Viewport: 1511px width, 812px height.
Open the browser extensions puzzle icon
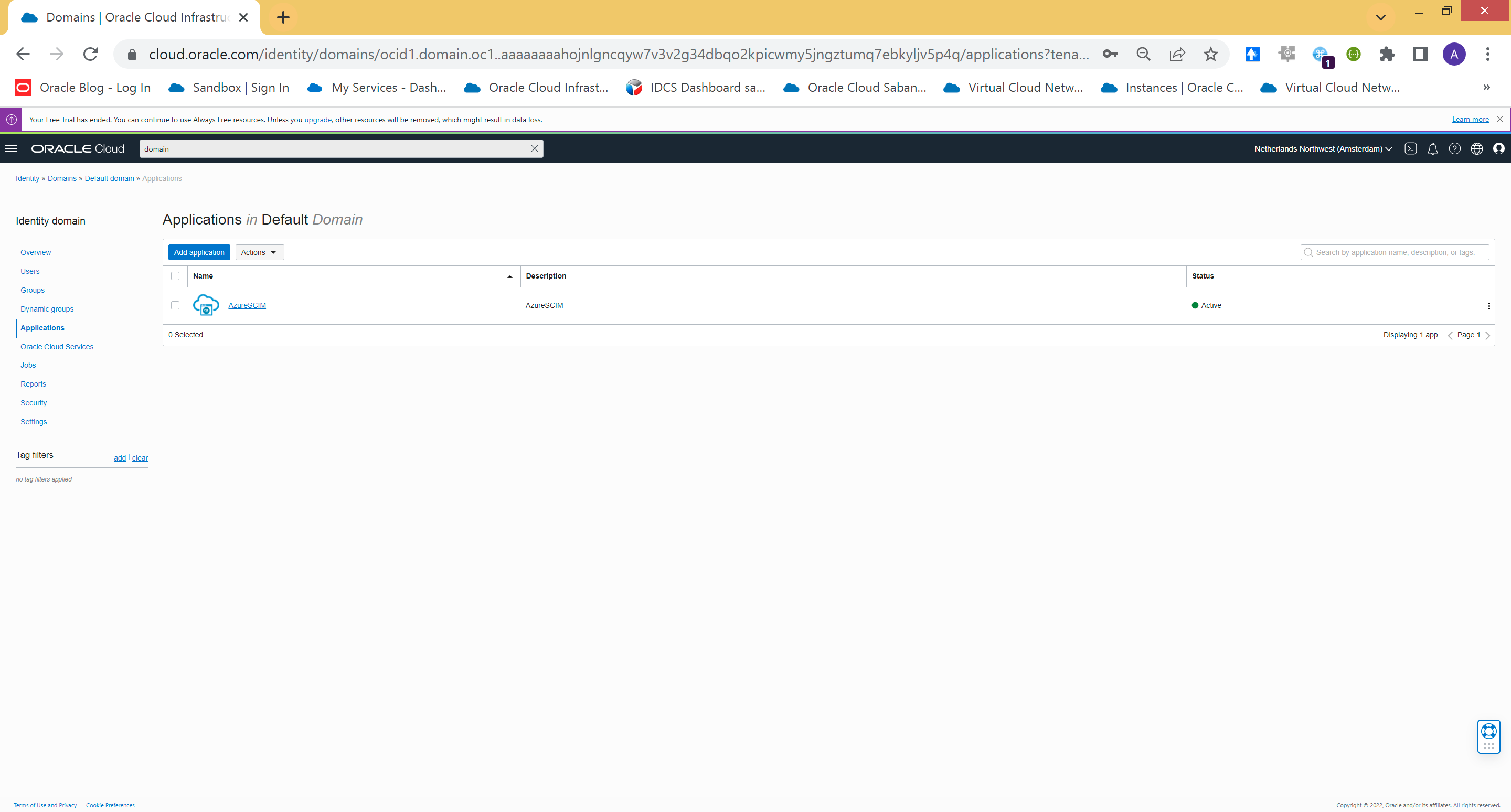coord(1387,54)
